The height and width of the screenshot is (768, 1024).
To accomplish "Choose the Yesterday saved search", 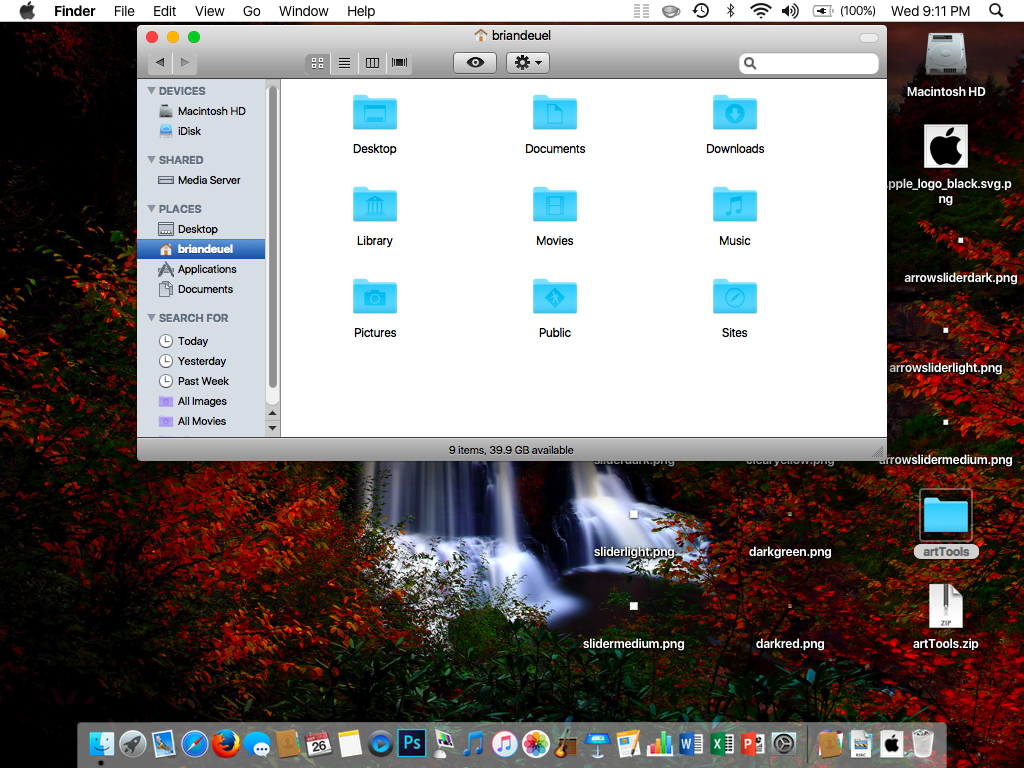I will [201, 361].
